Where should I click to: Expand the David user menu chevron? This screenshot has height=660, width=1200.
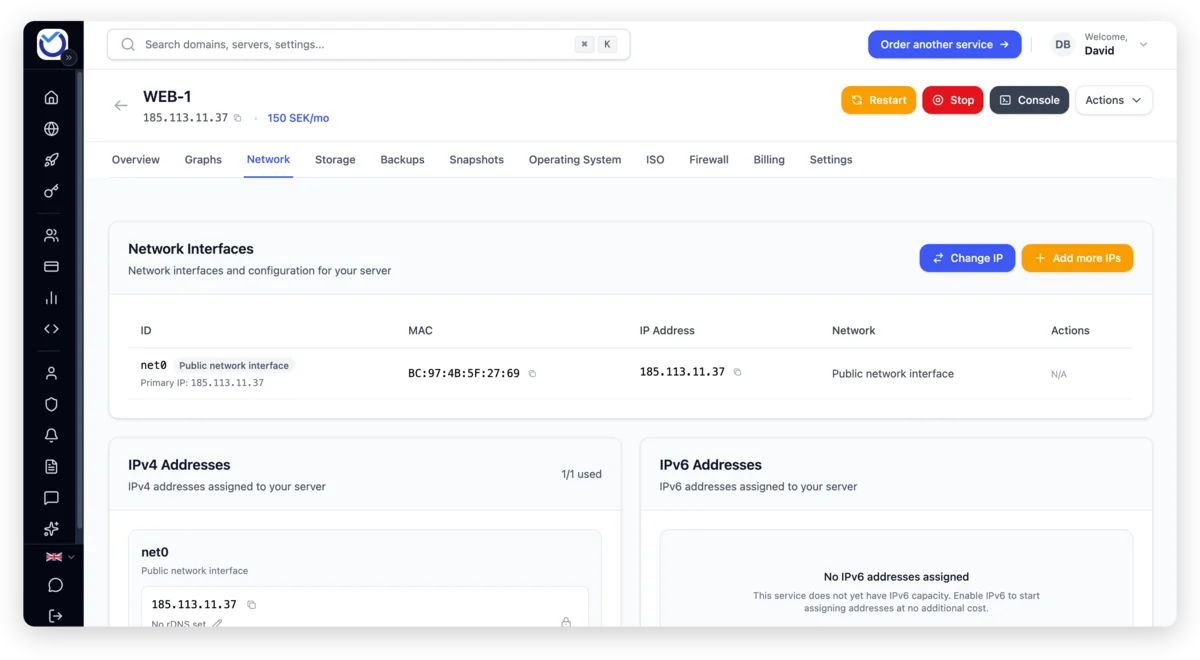(x=1144, y=44)
